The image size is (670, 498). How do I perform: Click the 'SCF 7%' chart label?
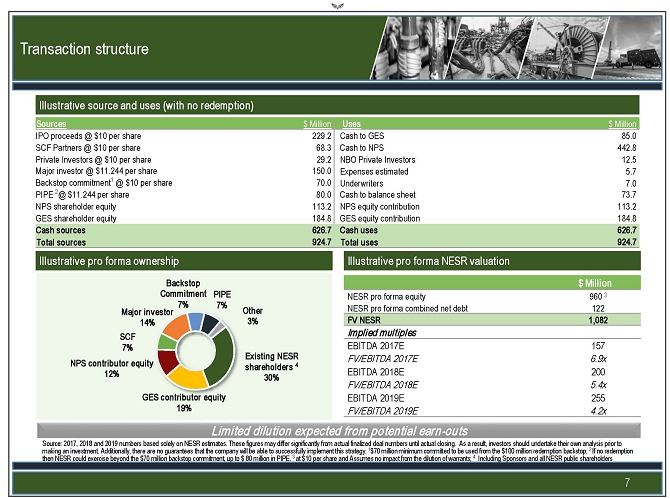(127, 342)
